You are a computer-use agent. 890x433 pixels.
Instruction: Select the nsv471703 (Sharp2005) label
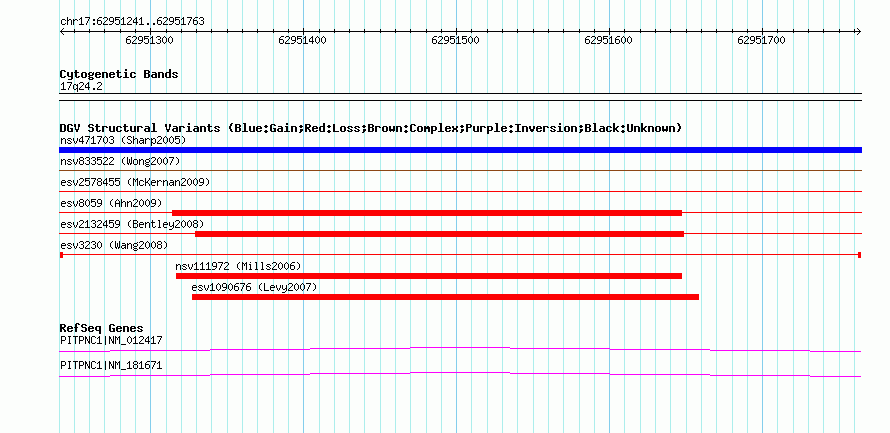pyautogui.click(x=123, y=140)
